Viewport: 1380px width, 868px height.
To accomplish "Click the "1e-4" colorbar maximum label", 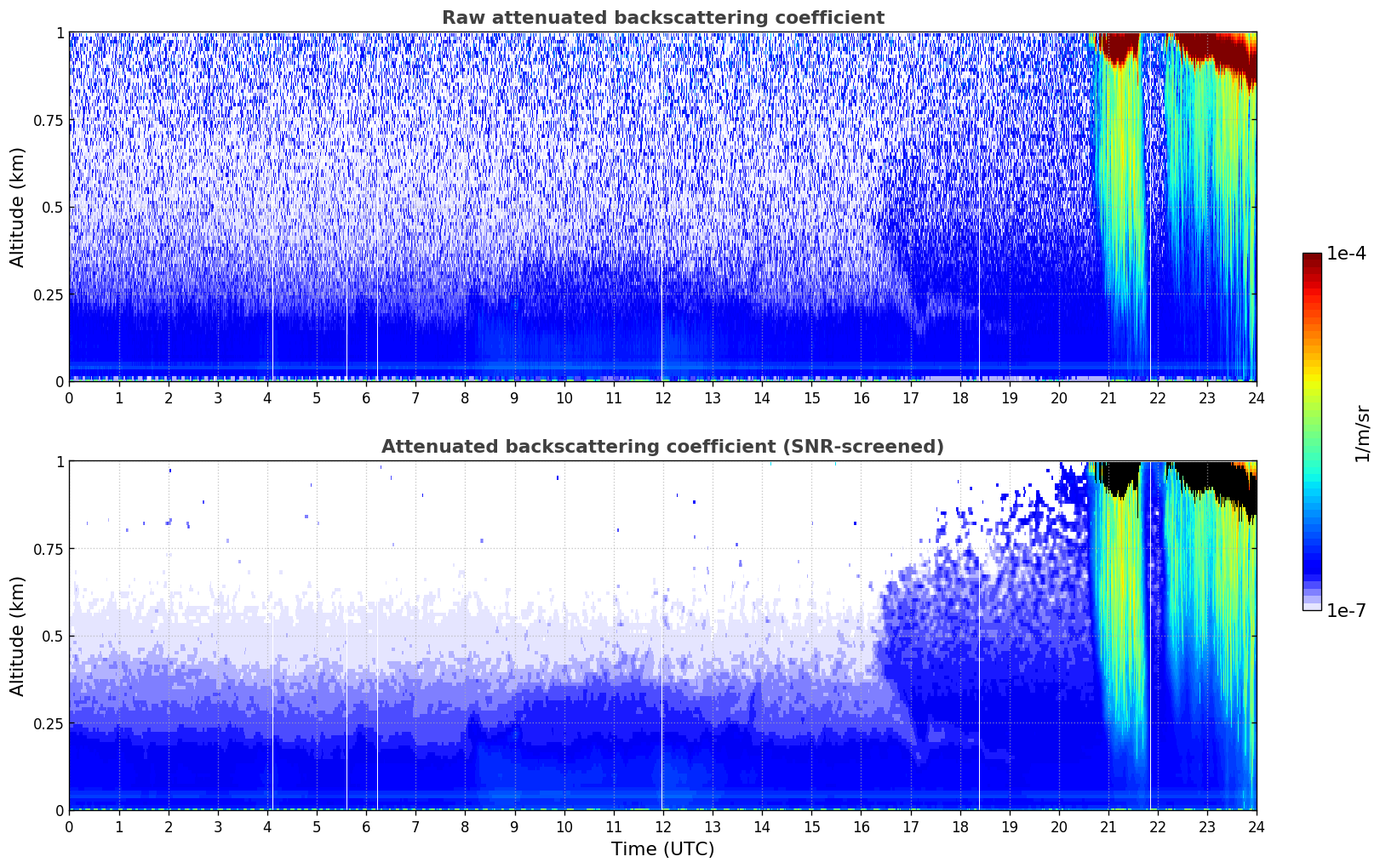I will [1346, 254].
